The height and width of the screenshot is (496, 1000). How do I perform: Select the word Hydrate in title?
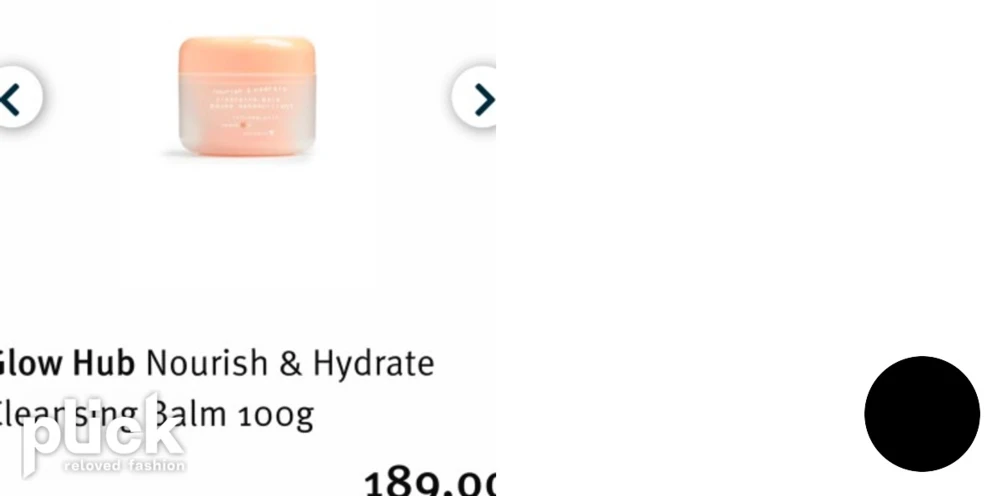pyautogui.click(x=373, y=364)
